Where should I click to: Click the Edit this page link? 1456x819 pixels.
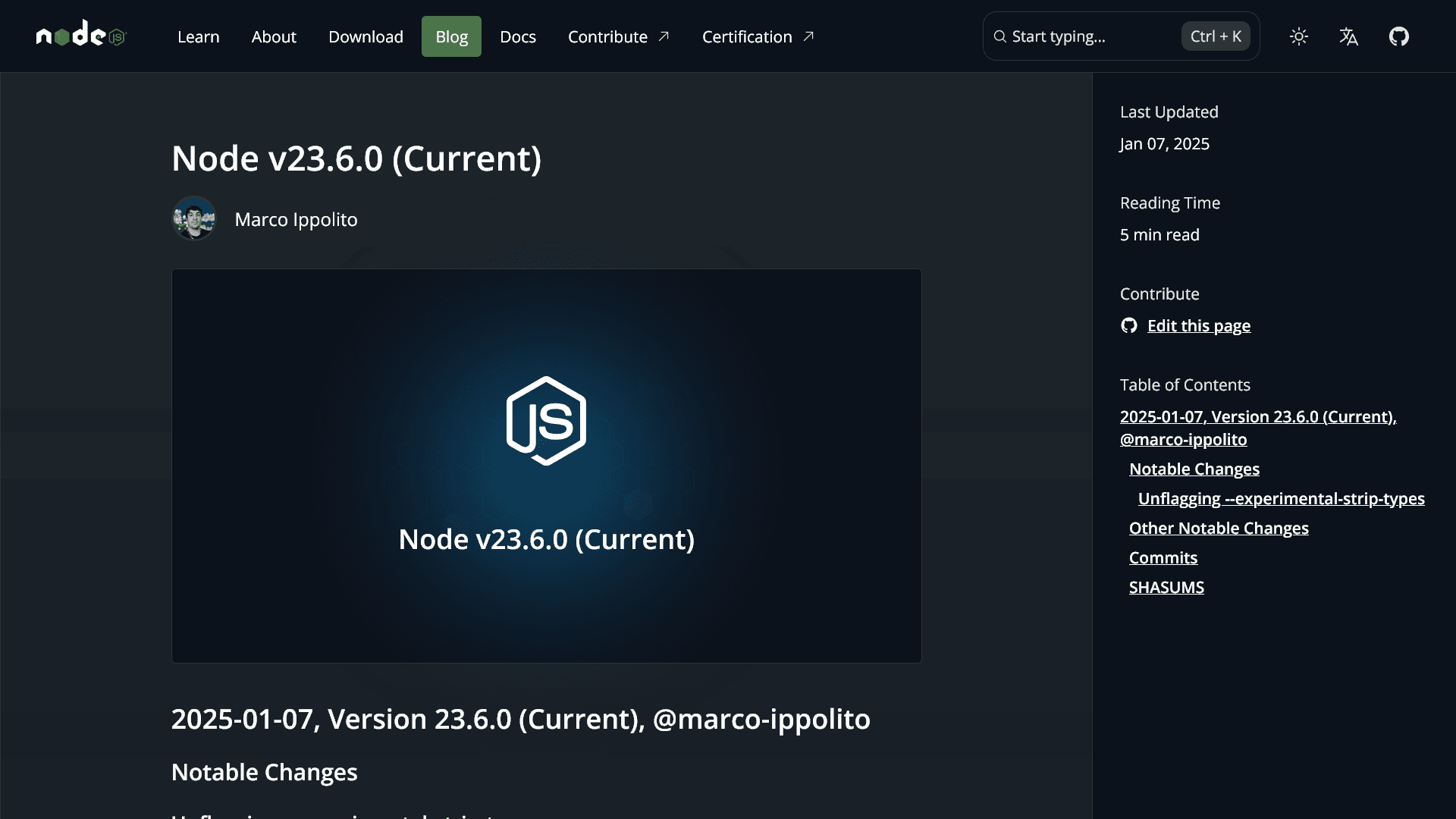click(1199, 325)
